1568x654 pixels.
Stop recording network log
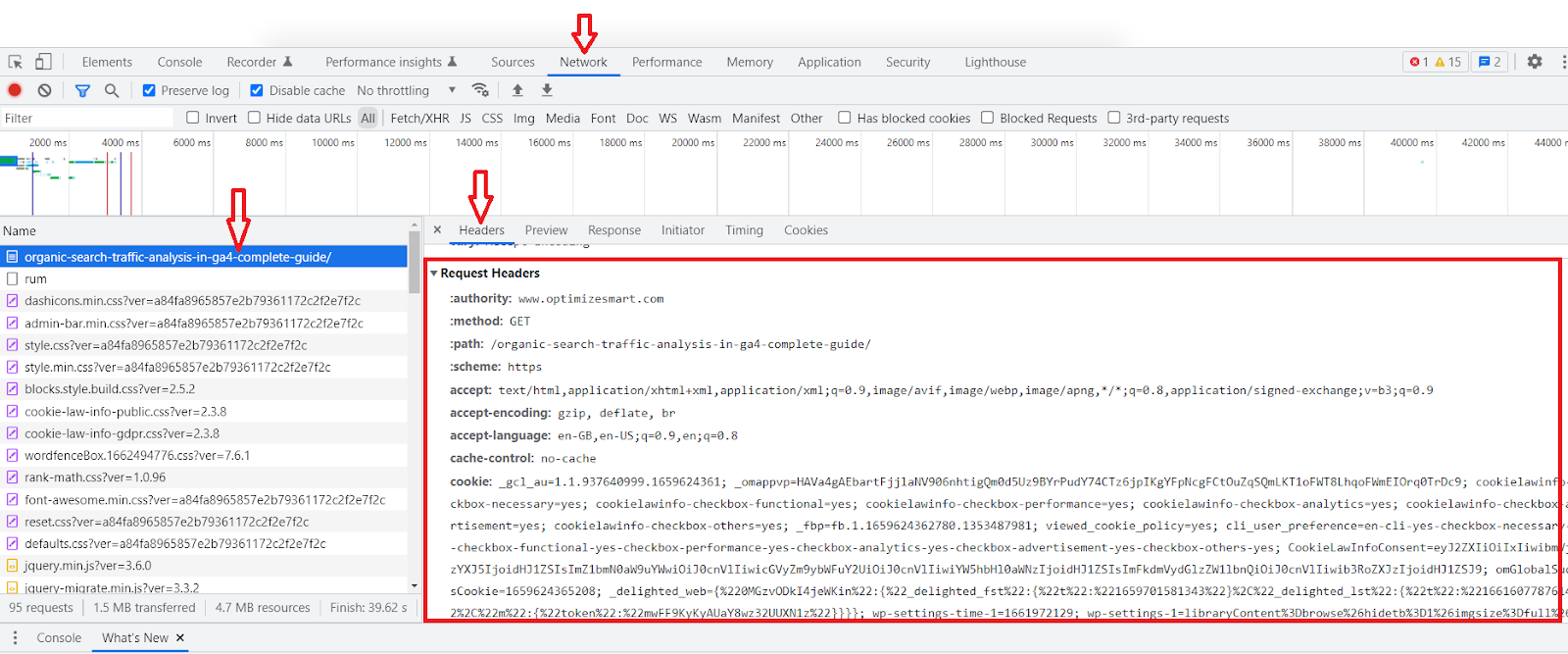point(15,90)
